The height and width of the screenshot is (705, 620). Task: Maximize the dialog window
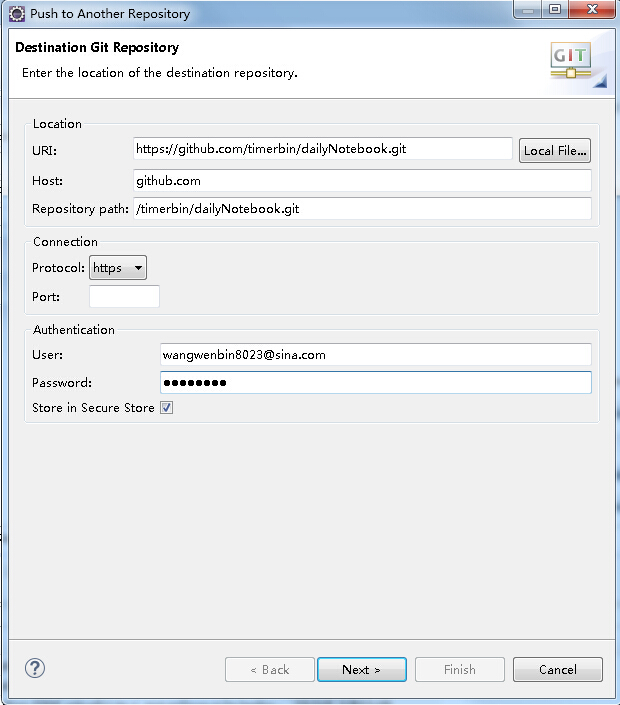(x=555, y=9)
